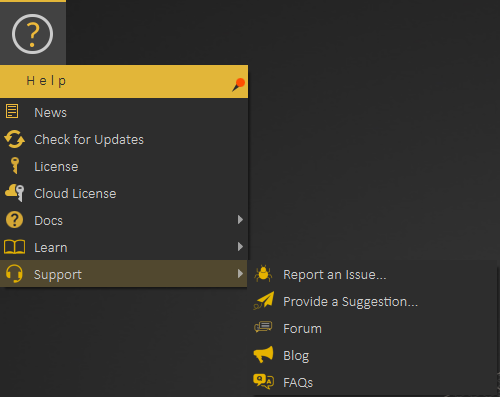Screen dimensions: 500x397
Task: Click the Docs question circle icon
Action: [14, 220]
